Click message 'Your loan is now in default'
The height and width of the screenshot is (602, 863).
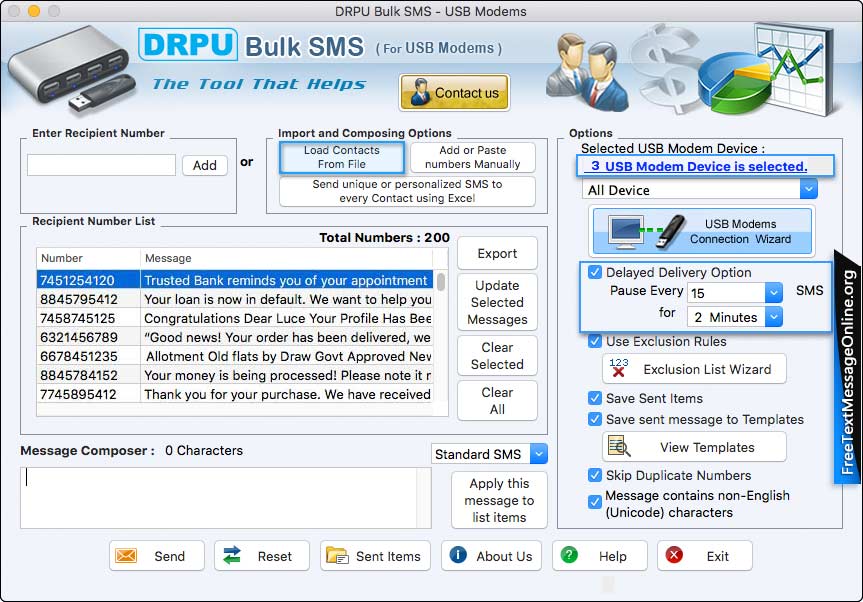[x=287, y=299]
